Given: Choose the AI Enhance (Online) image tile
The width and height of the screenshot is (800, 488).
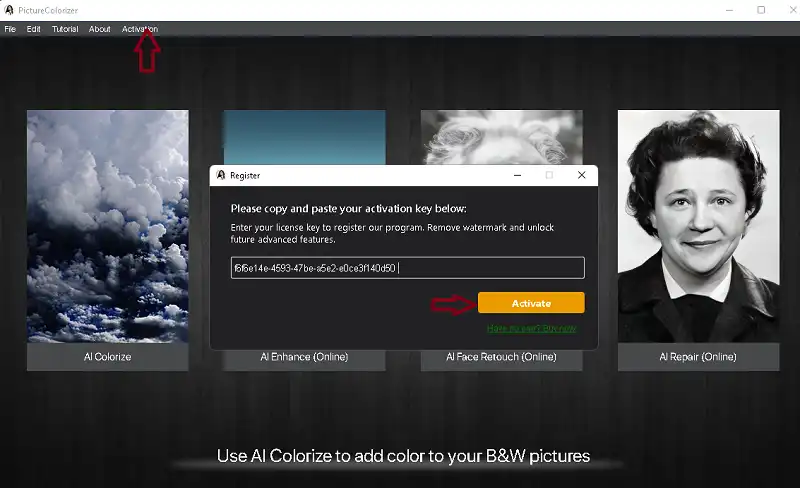Looking at the screenshot, I should (x=303, y=136).
